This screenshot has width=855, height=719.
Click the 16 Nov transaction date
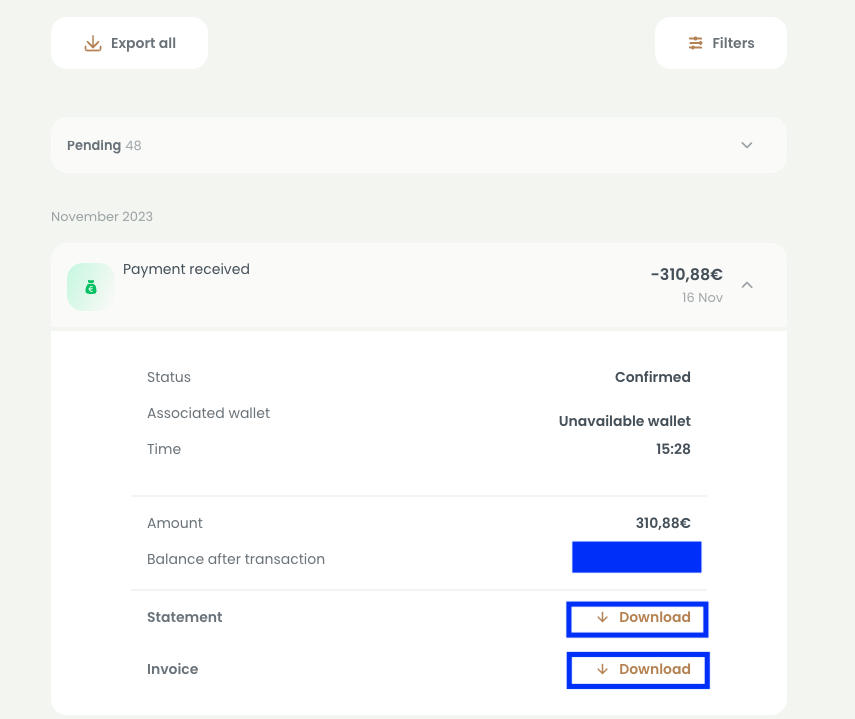[x=702, y=298]
